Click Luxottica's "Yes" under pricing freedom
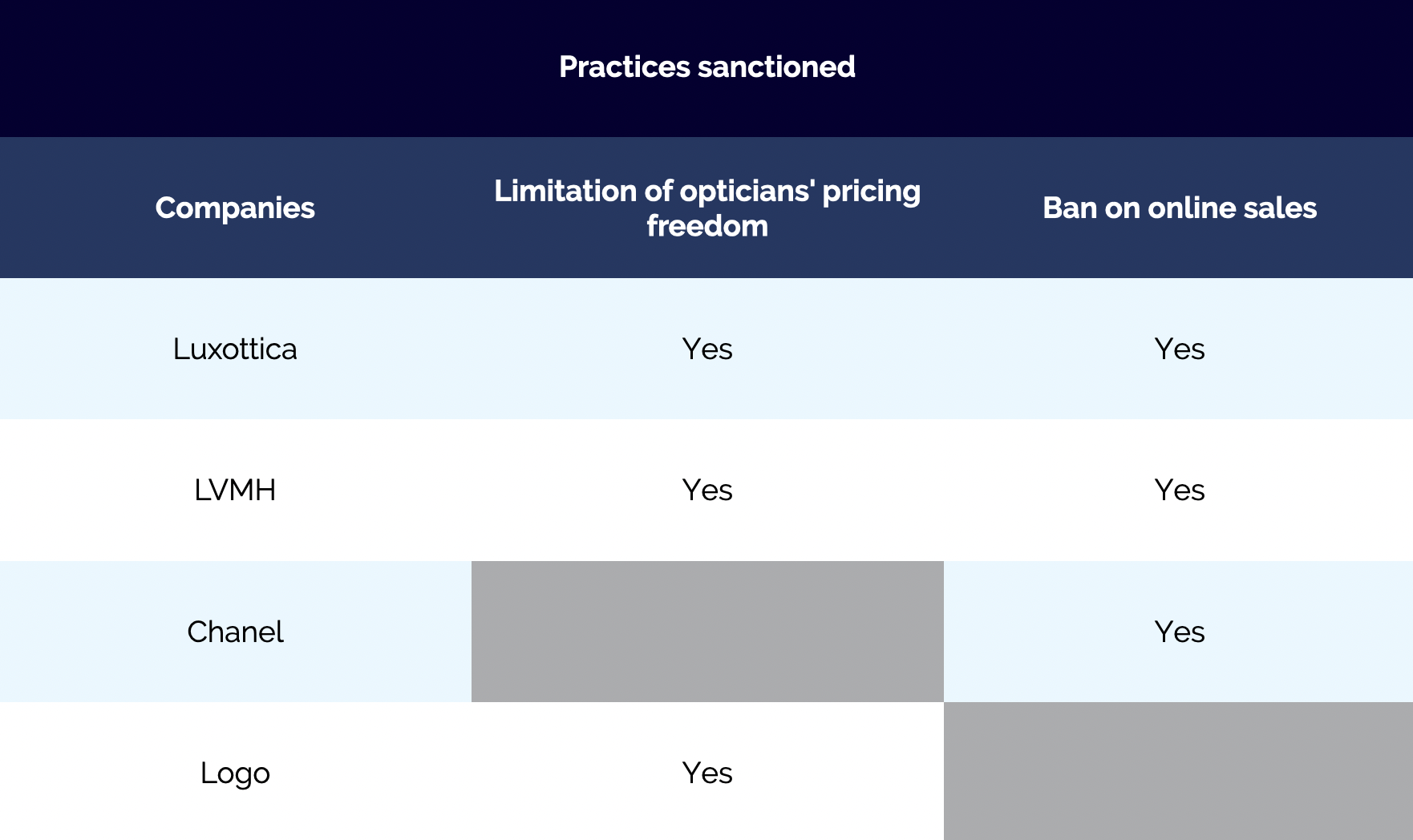The height and width of the screenshot is (840, 1413). tap(707, 349)
